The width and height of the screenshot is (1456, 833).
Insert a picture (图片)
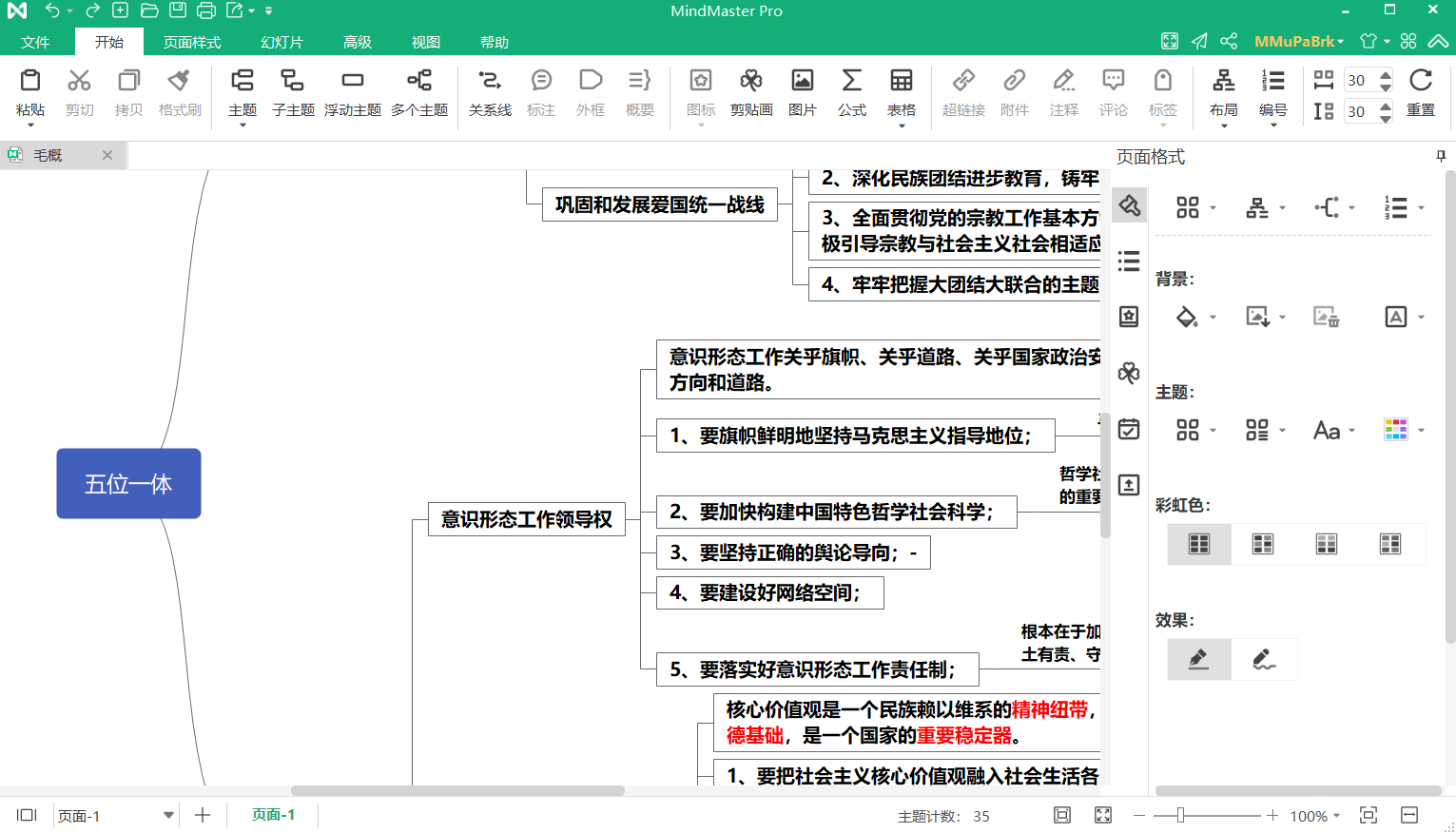803,81
